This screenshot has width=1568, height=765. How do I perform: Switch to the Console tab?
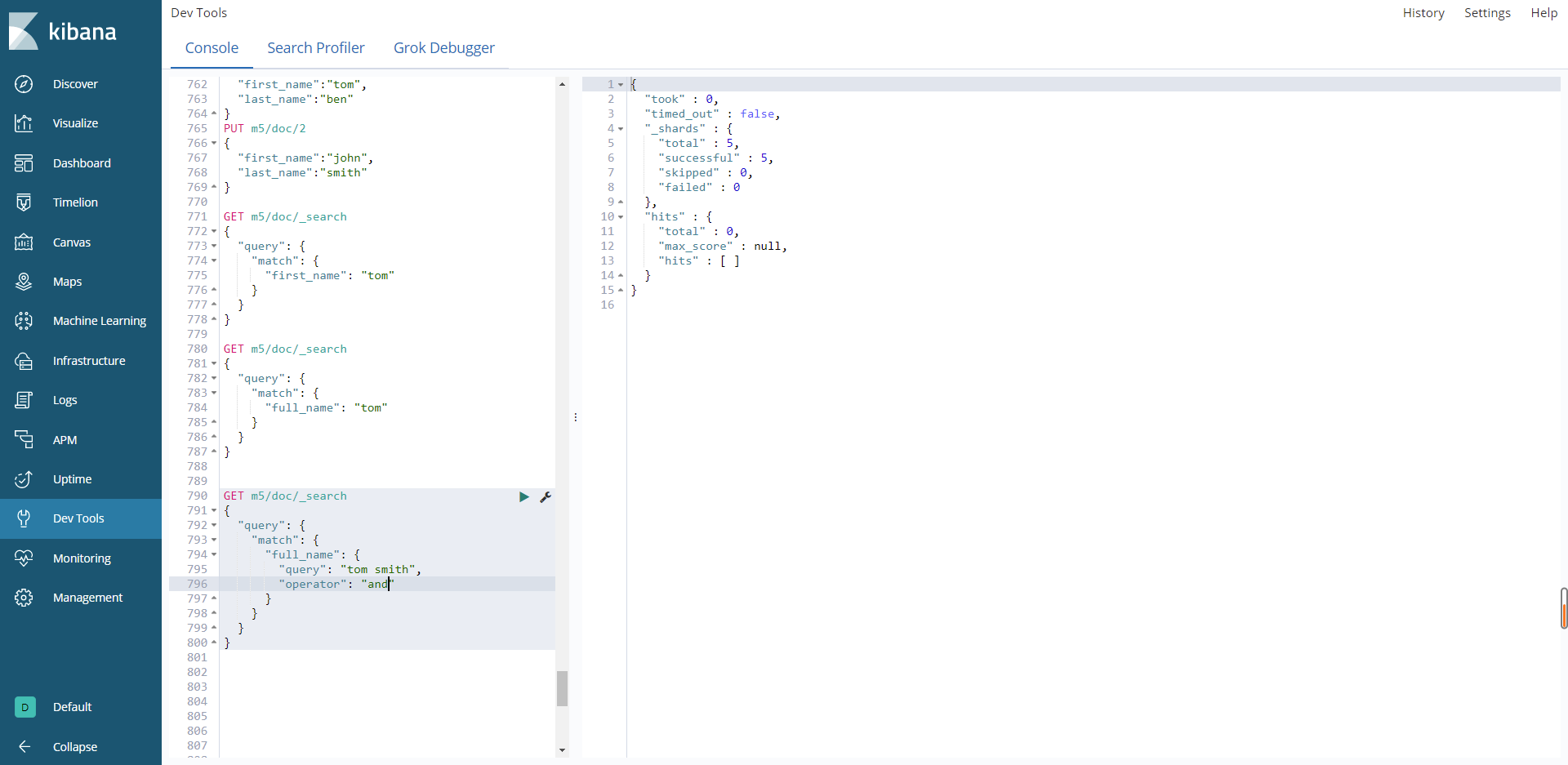coord(212,48)
